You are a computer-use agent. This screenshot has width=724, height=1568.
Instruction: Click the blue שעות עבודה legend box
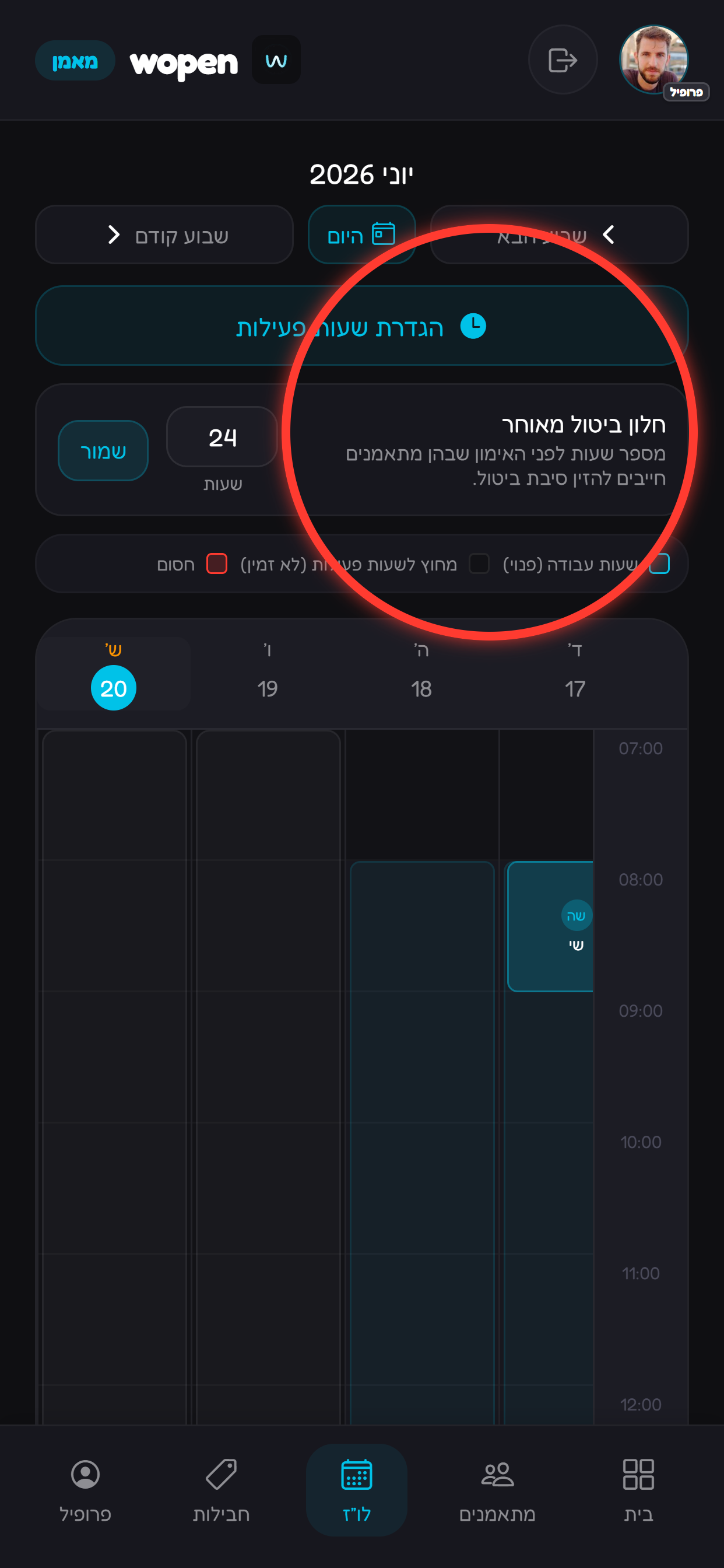[659, 563]
